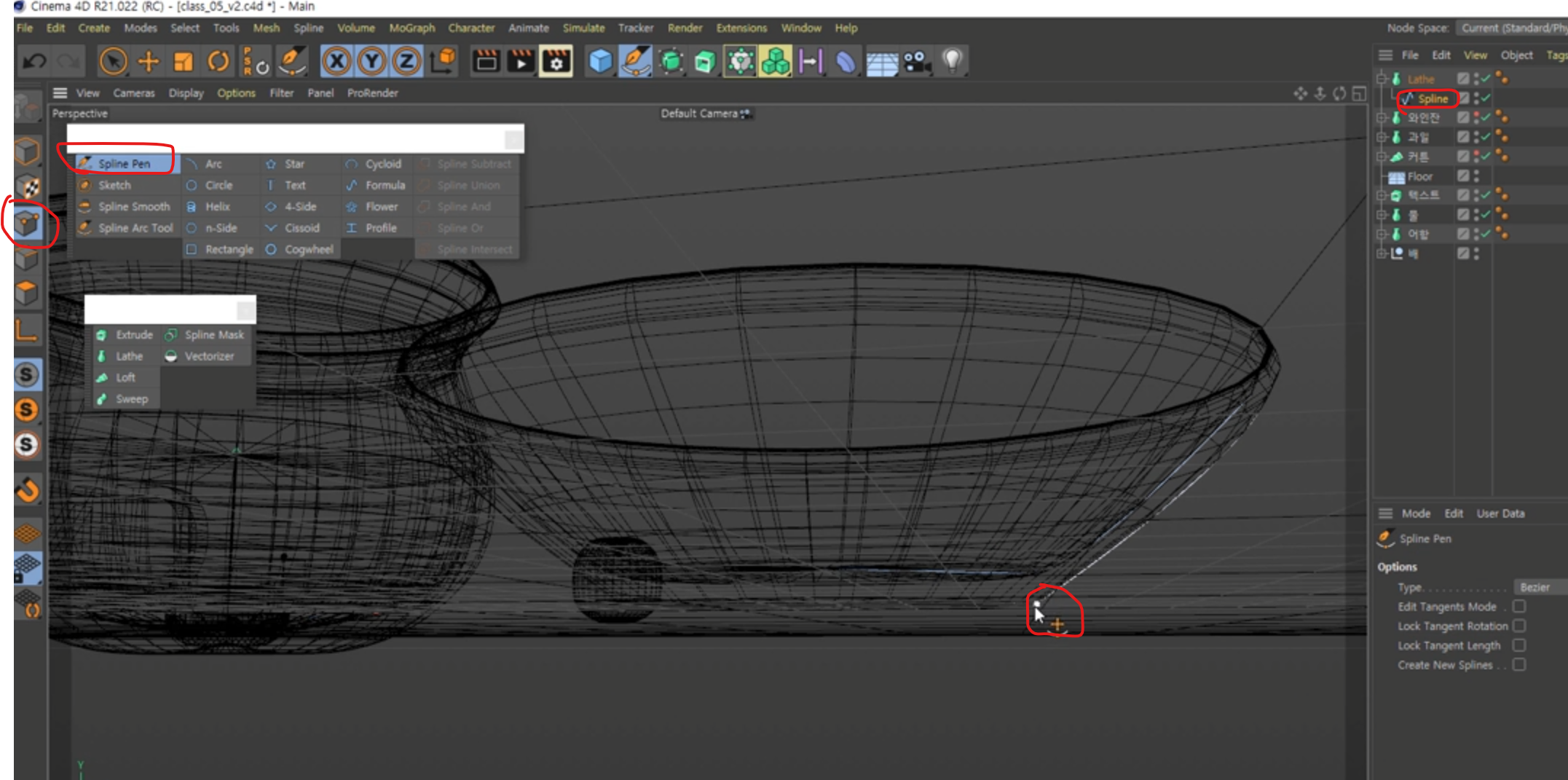Expand the 커튼 object tree

tap(1382, 157)
